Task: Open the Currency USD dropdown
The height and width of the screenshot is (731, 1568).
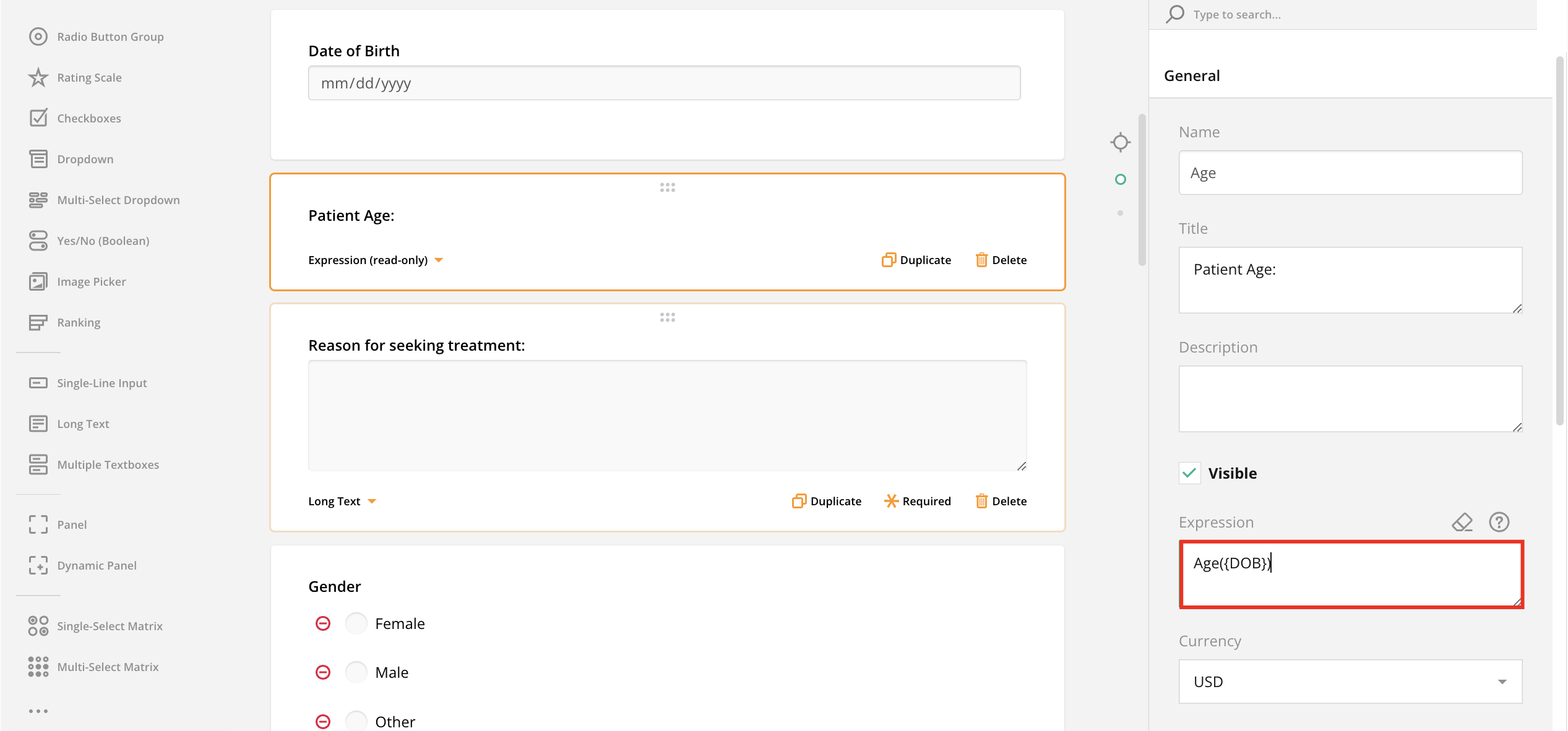Action: coord(1350,682)
